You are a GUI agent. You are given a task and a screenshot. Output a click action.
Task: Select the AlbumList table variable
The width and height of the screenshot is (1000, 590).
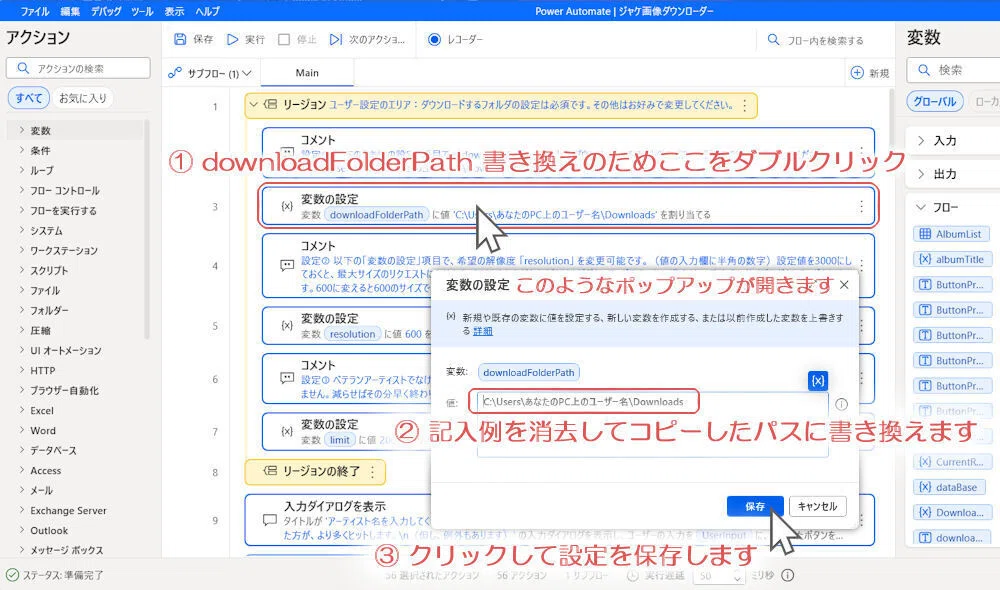point(952,234)
